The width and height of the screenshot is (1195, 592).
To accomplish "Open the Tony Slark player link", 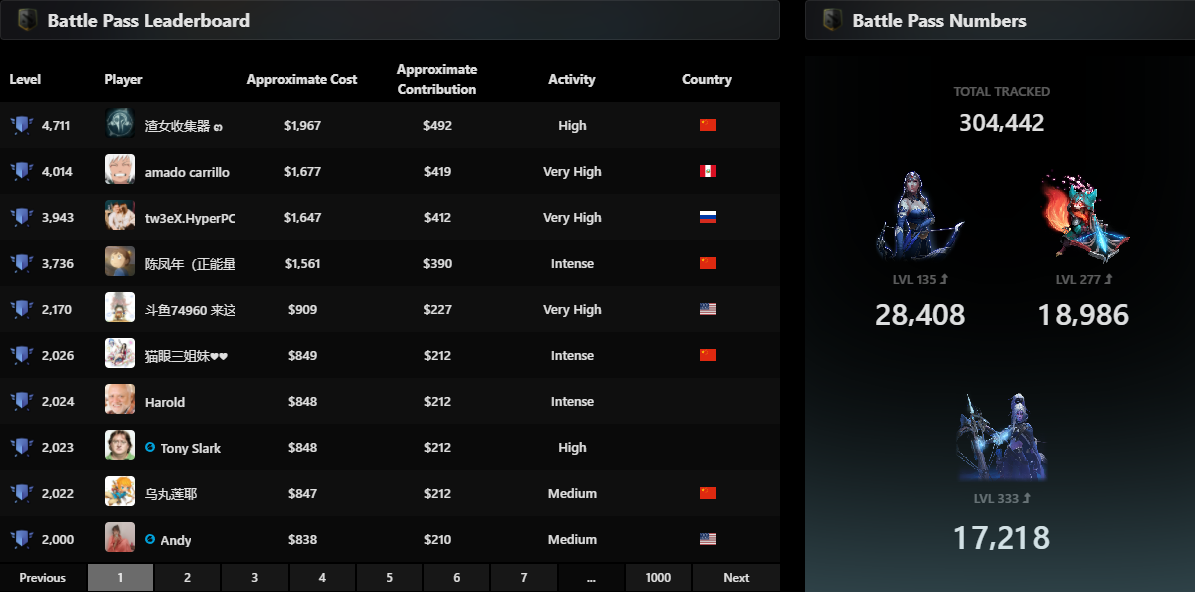I will click(x=190, y=448).
